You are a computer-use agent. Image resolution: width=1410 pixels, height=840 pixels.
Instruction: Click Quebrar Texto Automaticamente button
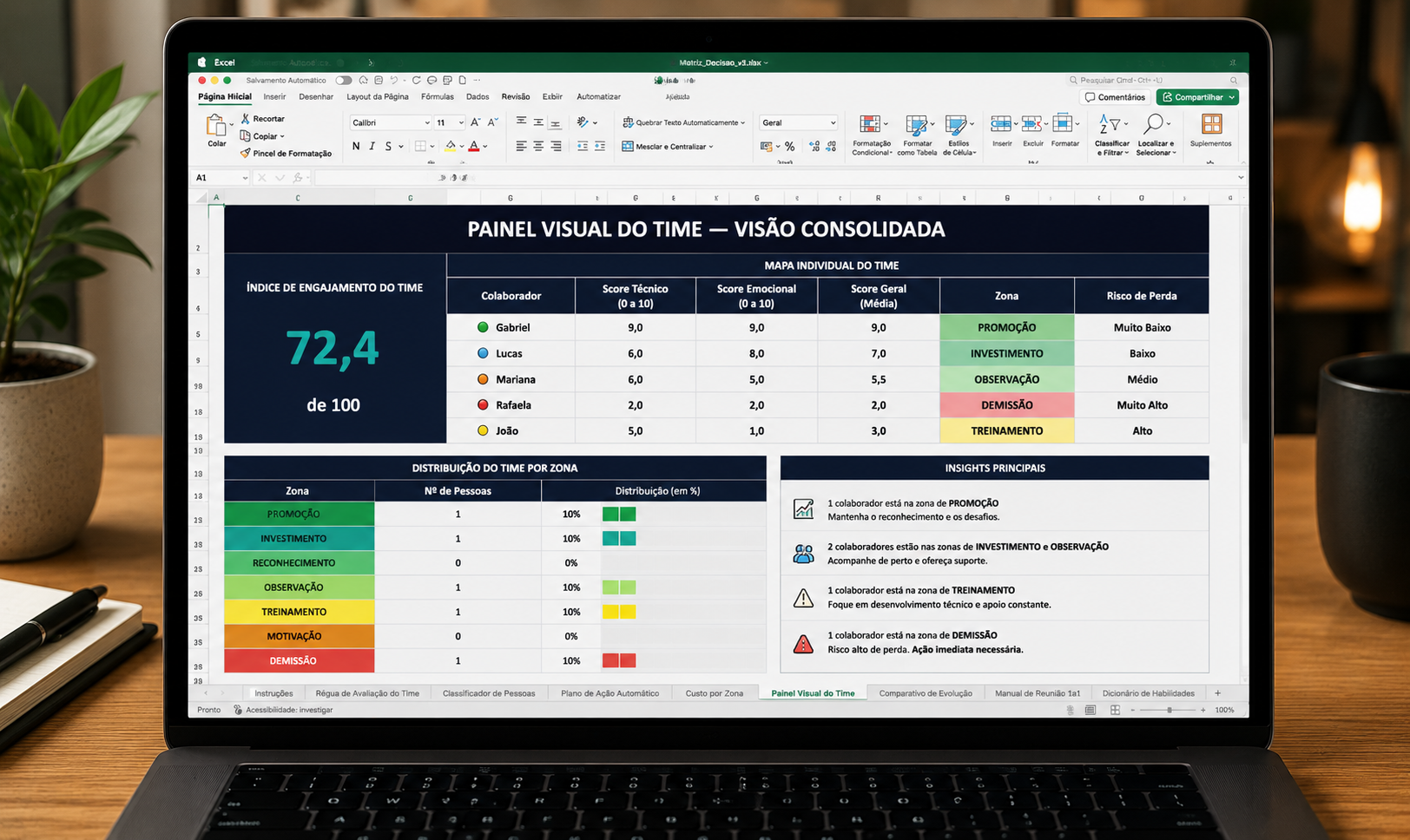click(683, 122)
